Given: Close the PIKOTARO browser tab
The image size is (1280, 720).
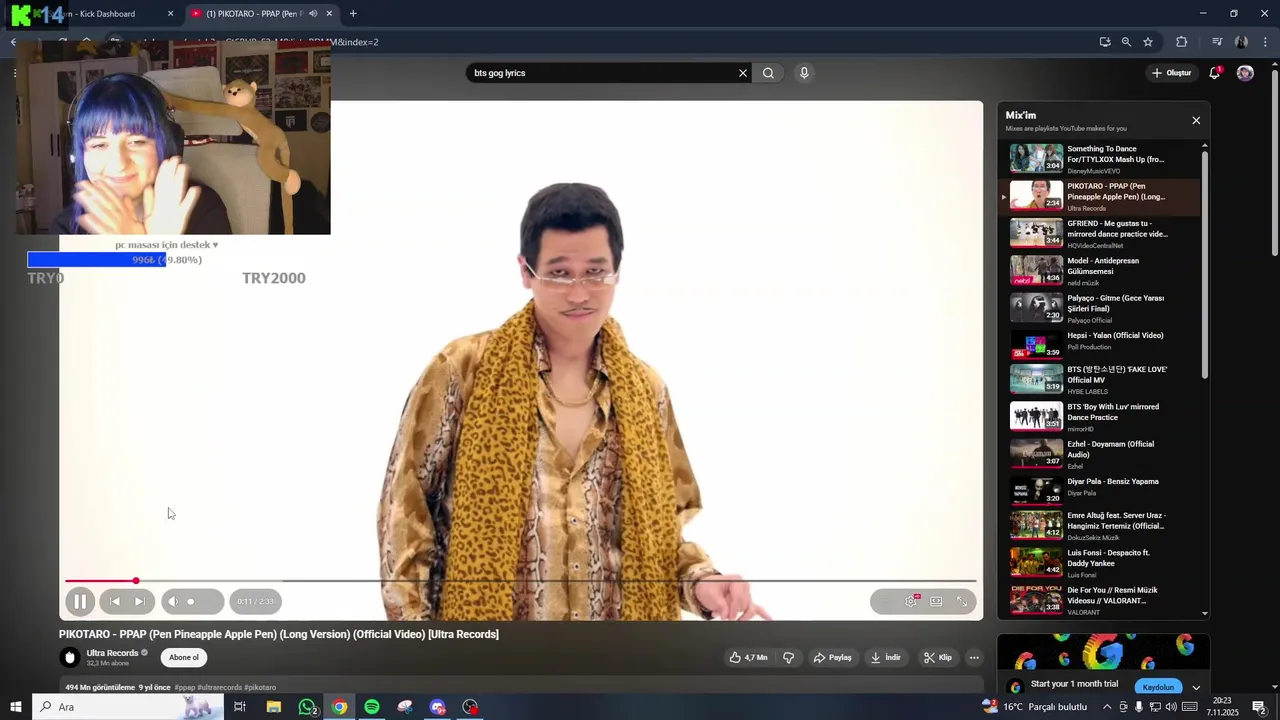Looking at the screenshot, I should [x=329, y=14].
